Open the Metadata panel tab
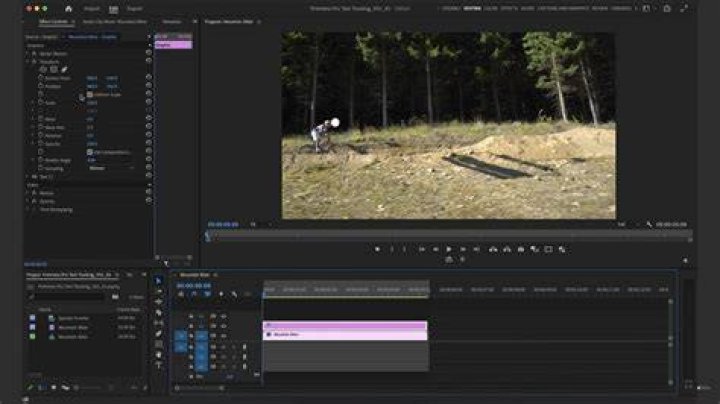The image size is (720, 404). coord(172,22)
